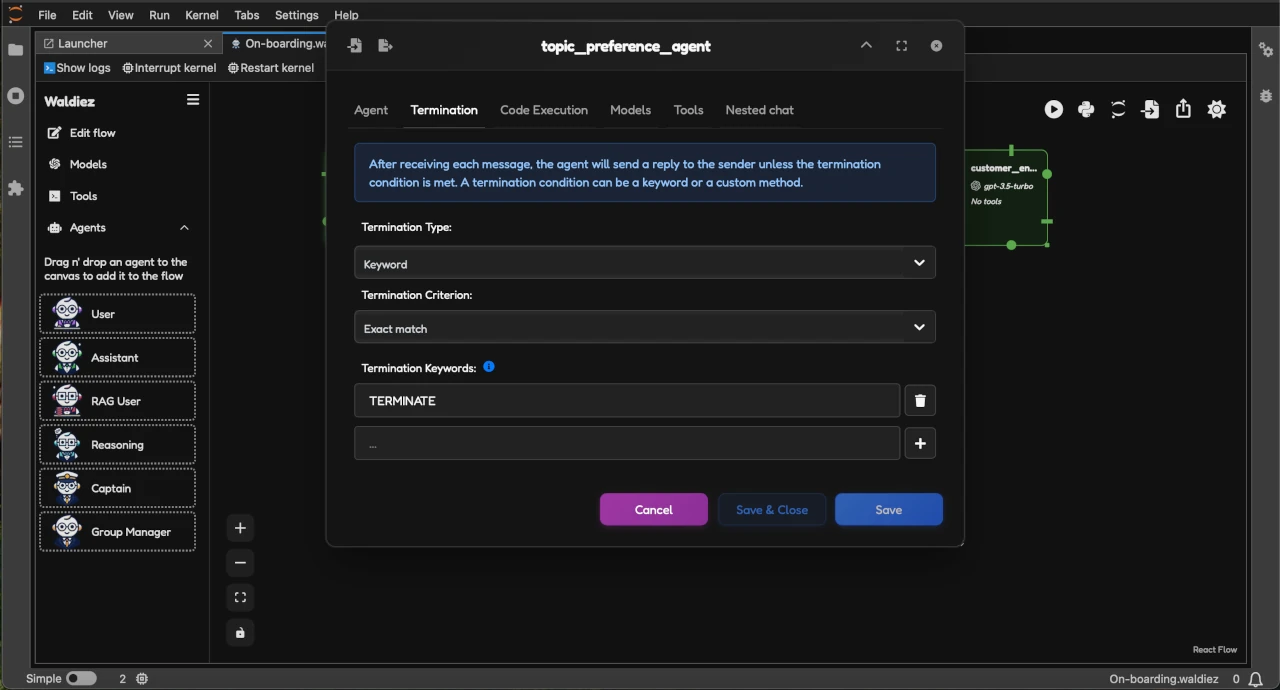
Task: Click the plus icon to add keyword
Action: coord(920,444)
